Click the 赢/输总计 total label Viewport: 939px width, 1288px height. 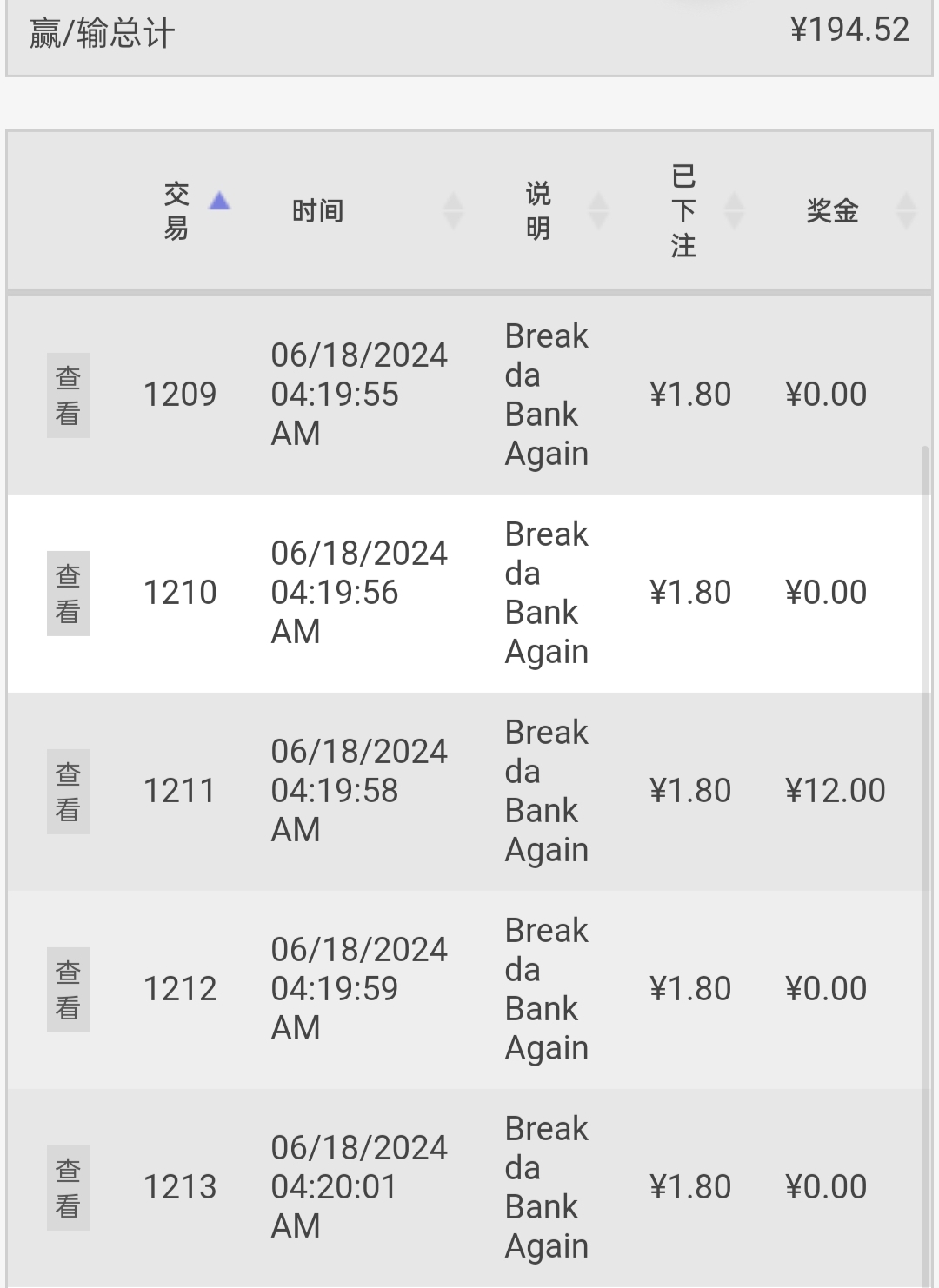tap(103, 34)
